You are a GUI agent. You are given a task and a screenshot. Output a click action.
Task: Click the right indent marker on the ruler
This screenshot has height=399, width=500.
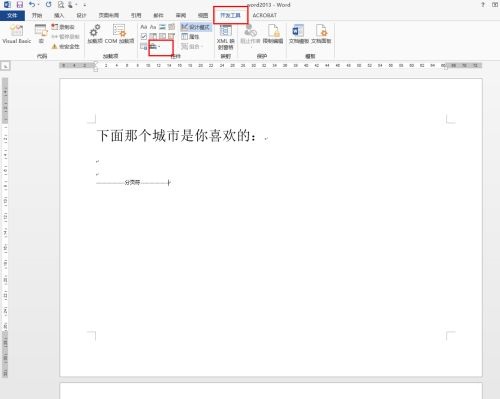[x=445, y=67]
